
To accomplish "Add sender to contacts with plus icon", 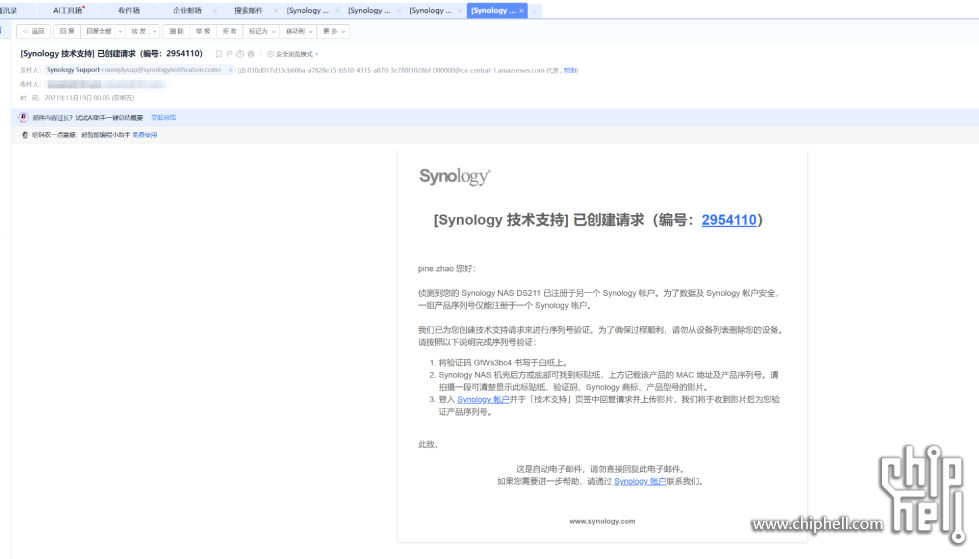I will click(230, 70).
